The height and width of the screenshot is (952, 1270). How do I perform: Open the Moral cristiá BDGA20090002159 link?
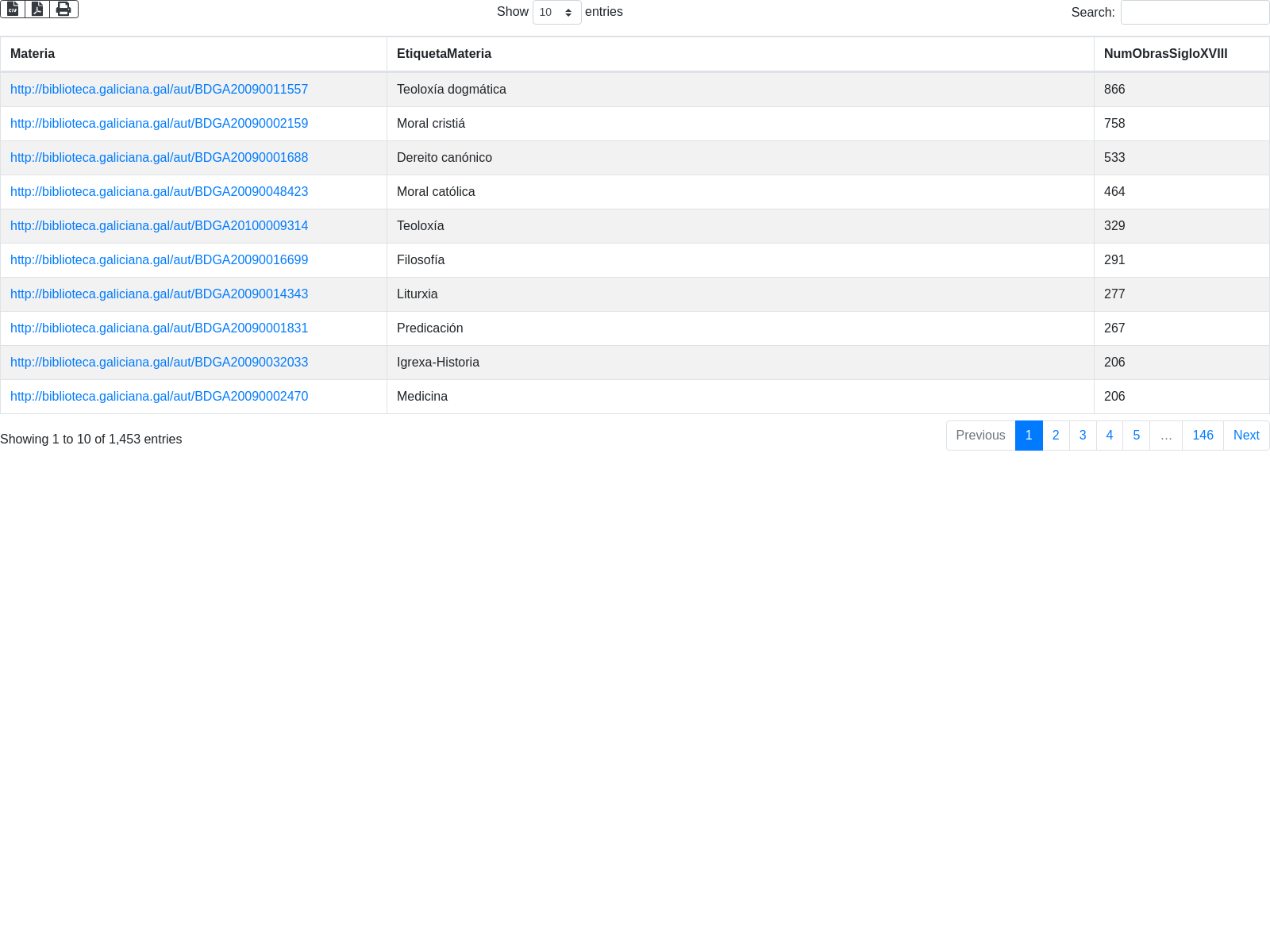(x=159, y=124)
